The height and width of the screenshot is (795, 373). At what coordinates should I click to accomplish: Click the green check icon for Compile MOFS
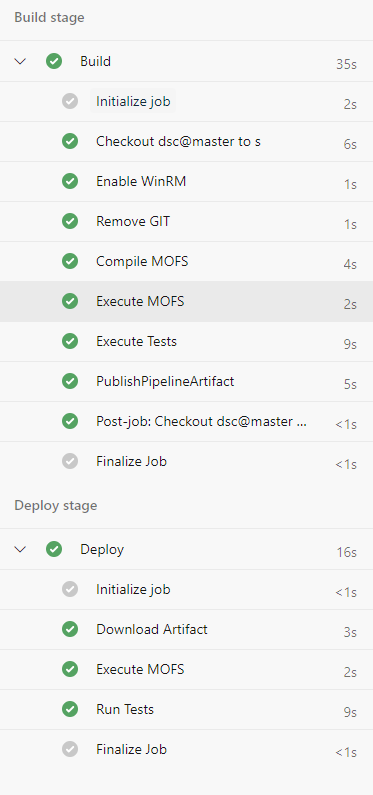point(70,261)
